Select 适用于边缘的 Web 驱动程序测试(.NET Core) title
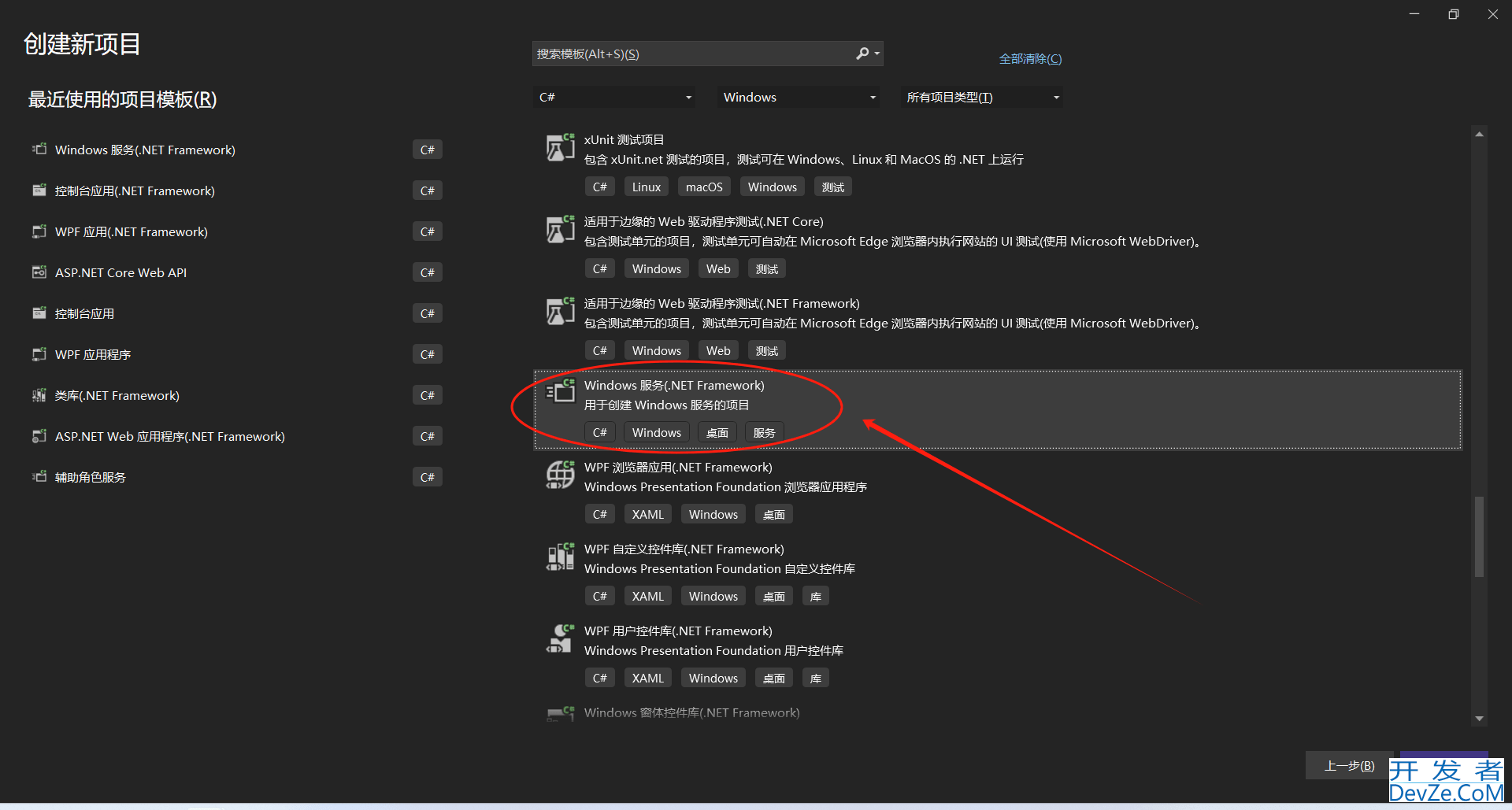 pos(703,221)
